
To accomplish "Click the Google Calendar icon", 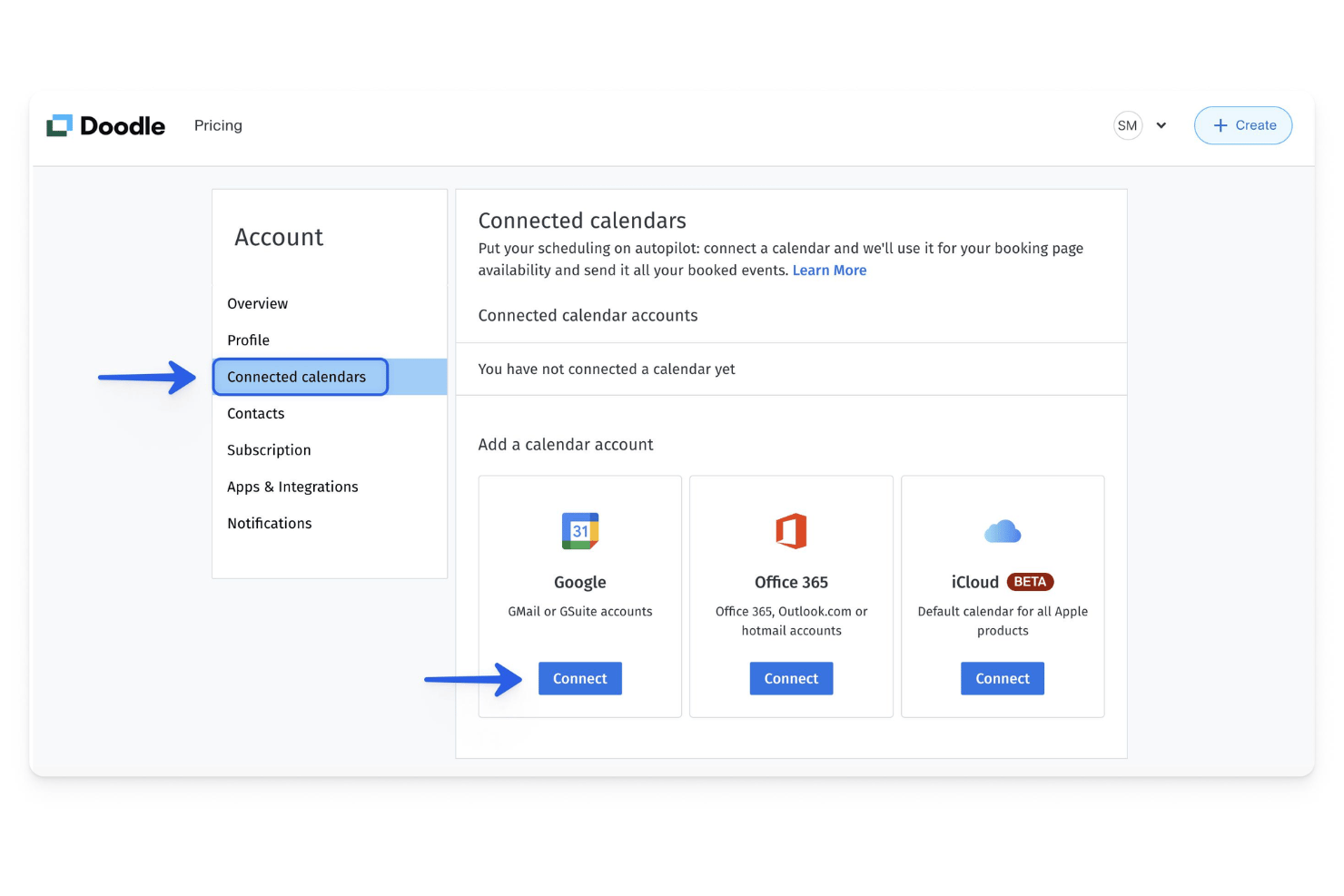I will pyautogui.click(x=580, y=531).
